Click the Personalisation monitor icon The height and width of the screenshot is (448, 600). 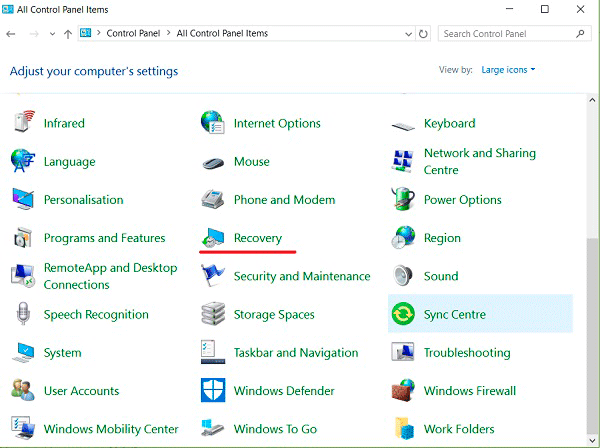pyautogui.click(x=23, y=199)
